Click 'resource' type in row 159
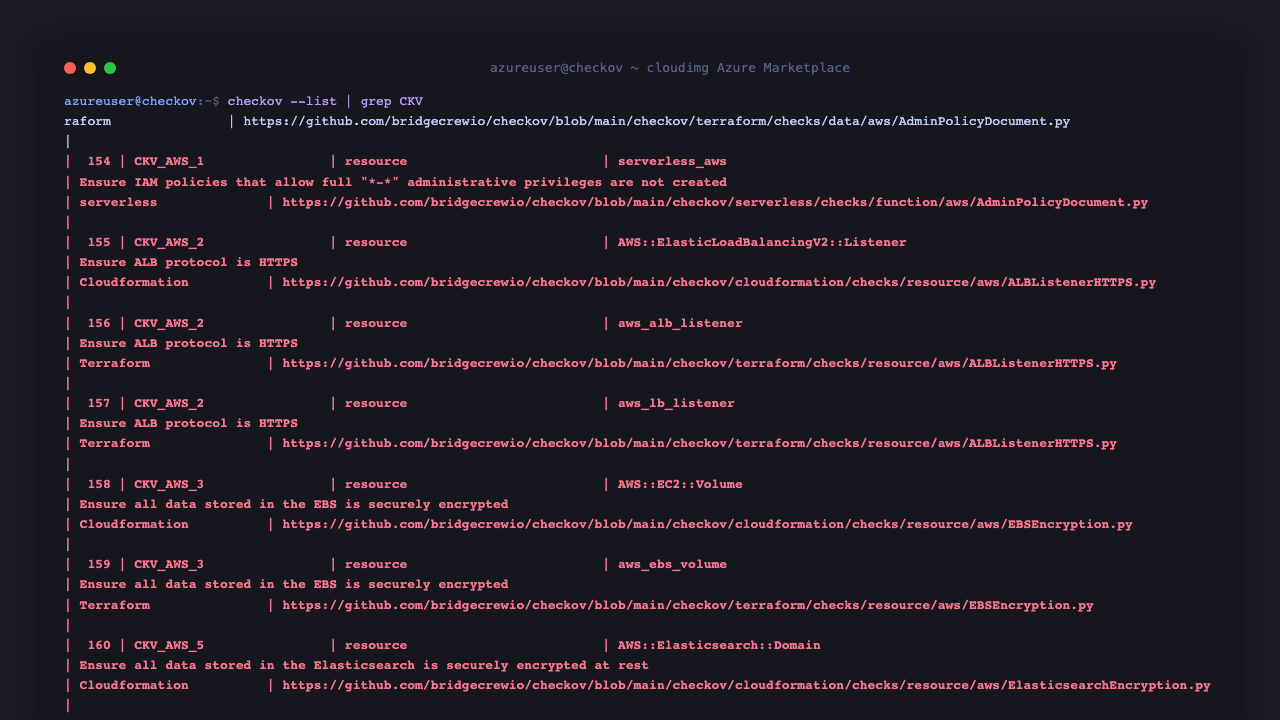Viewport: 1280px width, 720px height. (376, 564)
